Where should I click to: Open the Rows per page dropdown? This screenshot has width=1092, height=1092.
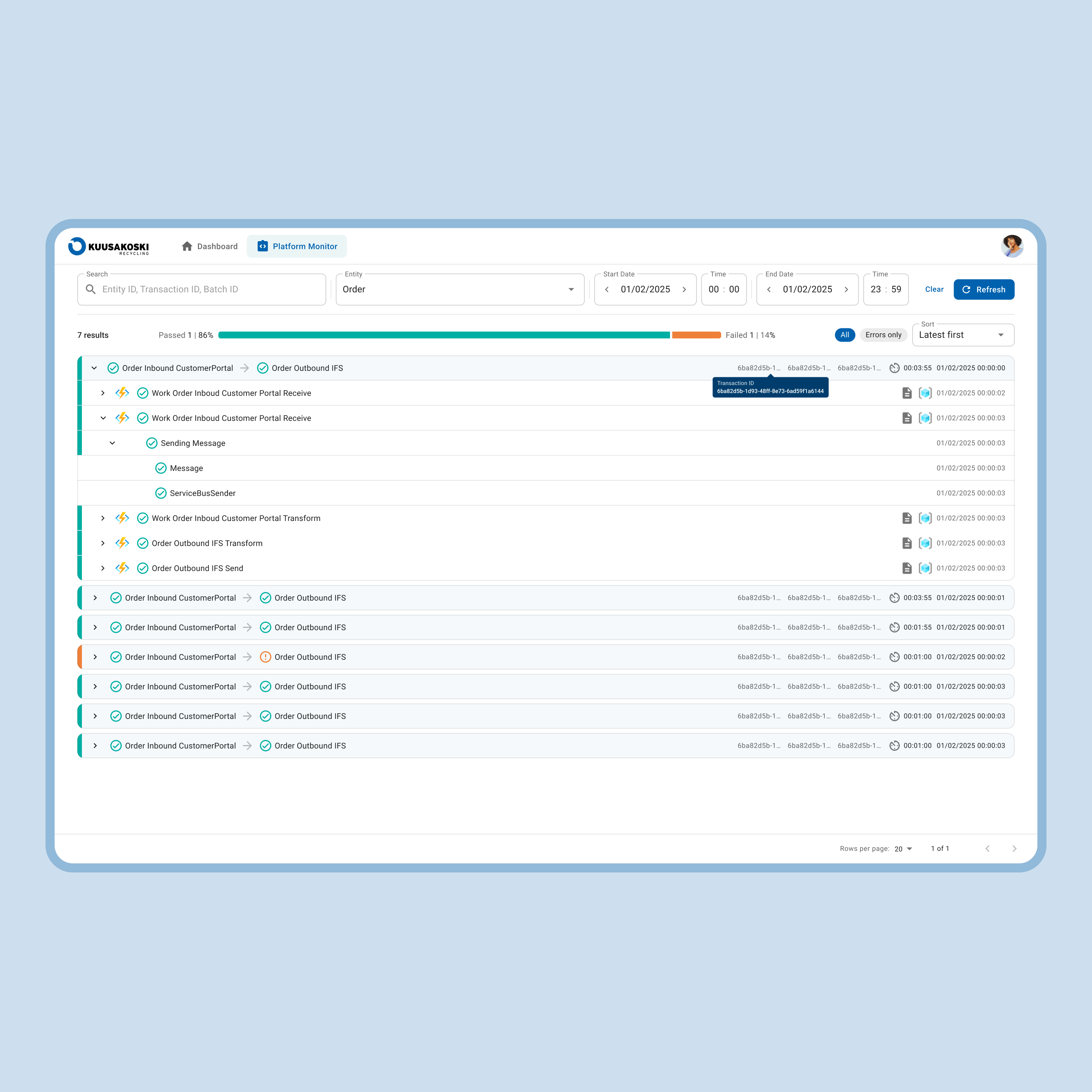tap(903, 849)
